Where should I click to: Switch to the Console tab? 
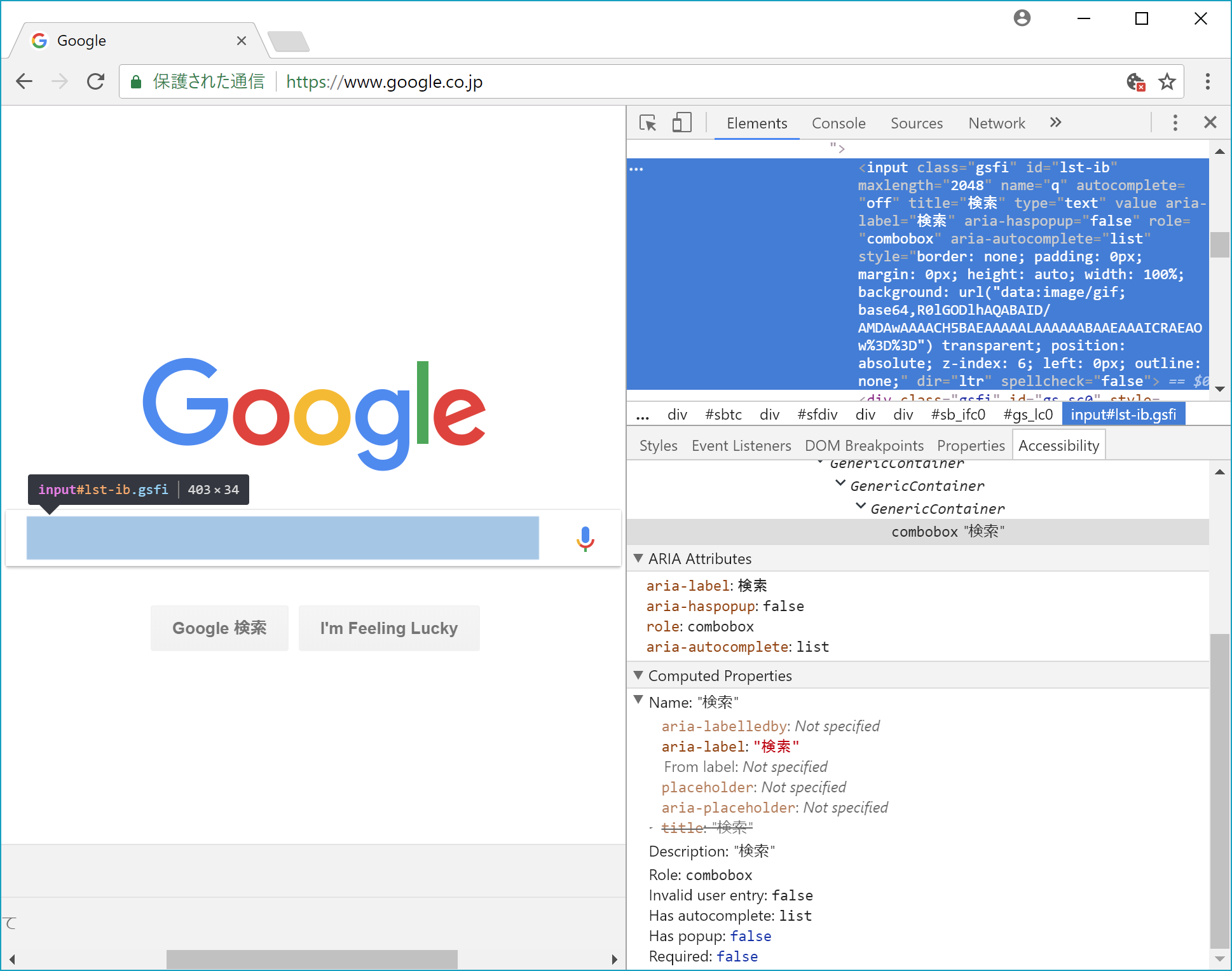(838, 123)
